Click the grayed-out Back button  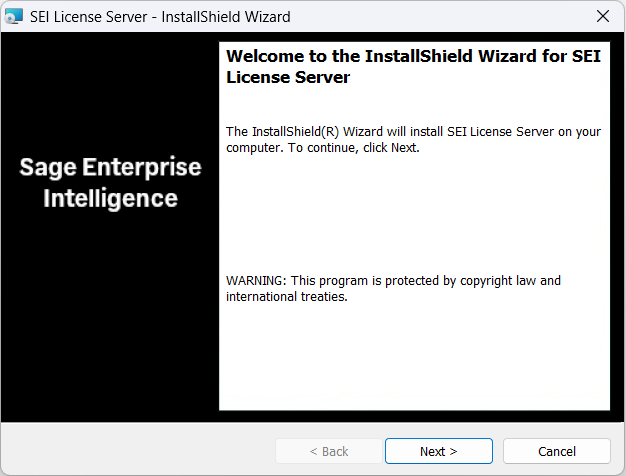coord(327,451)
